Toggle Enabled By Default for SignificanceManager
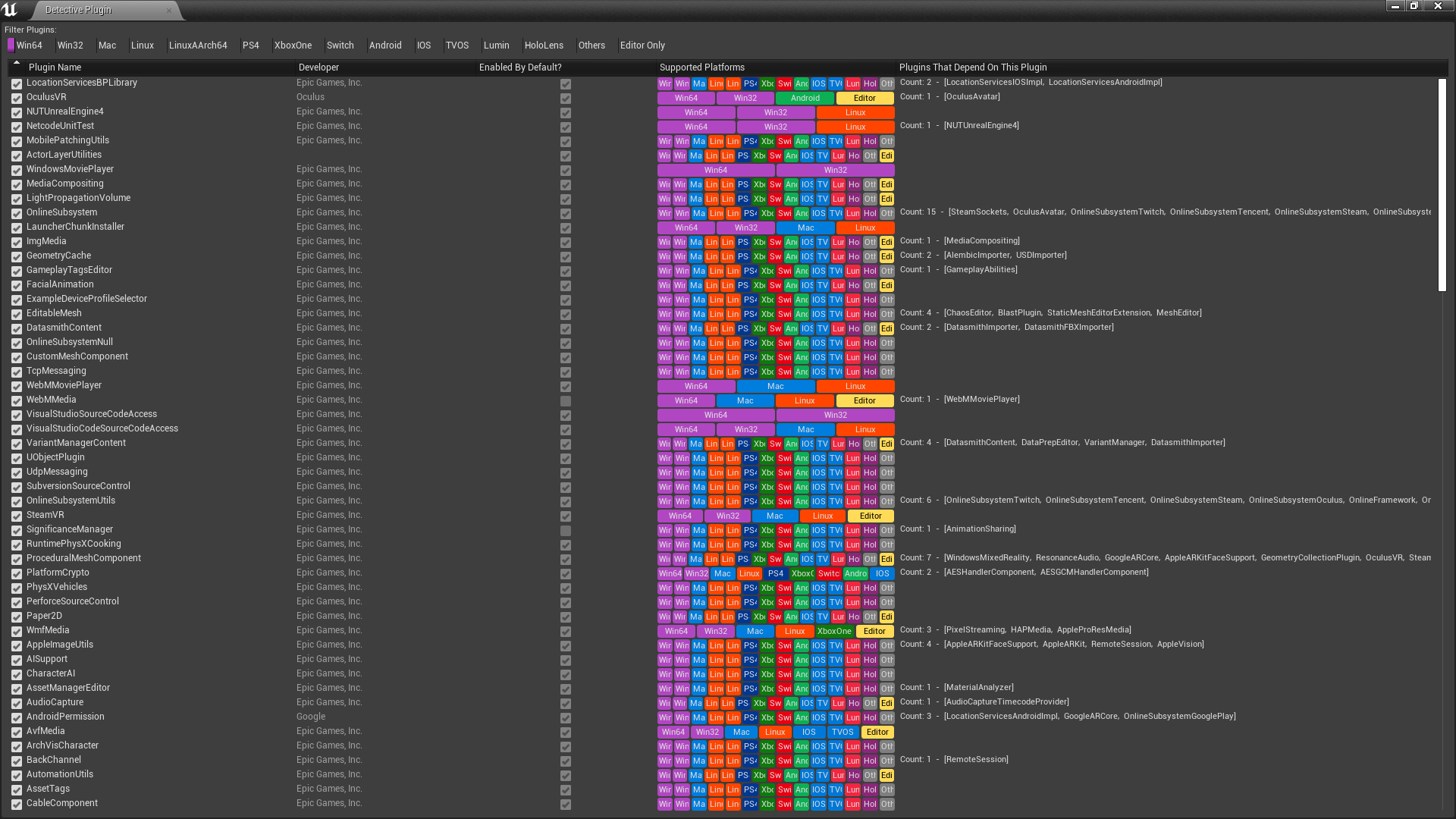1456x819 pixels. [x=566, y=531]
